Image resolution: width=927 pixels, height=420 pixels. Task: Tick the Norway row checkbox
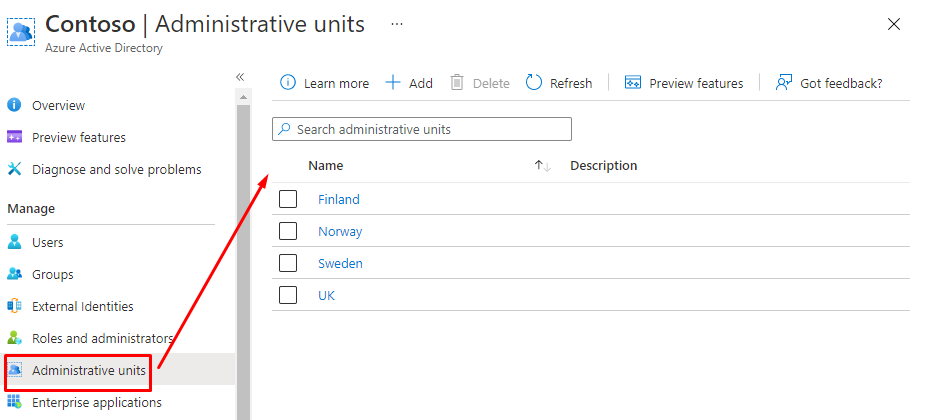pyautogui.click(x=288, y=231)
